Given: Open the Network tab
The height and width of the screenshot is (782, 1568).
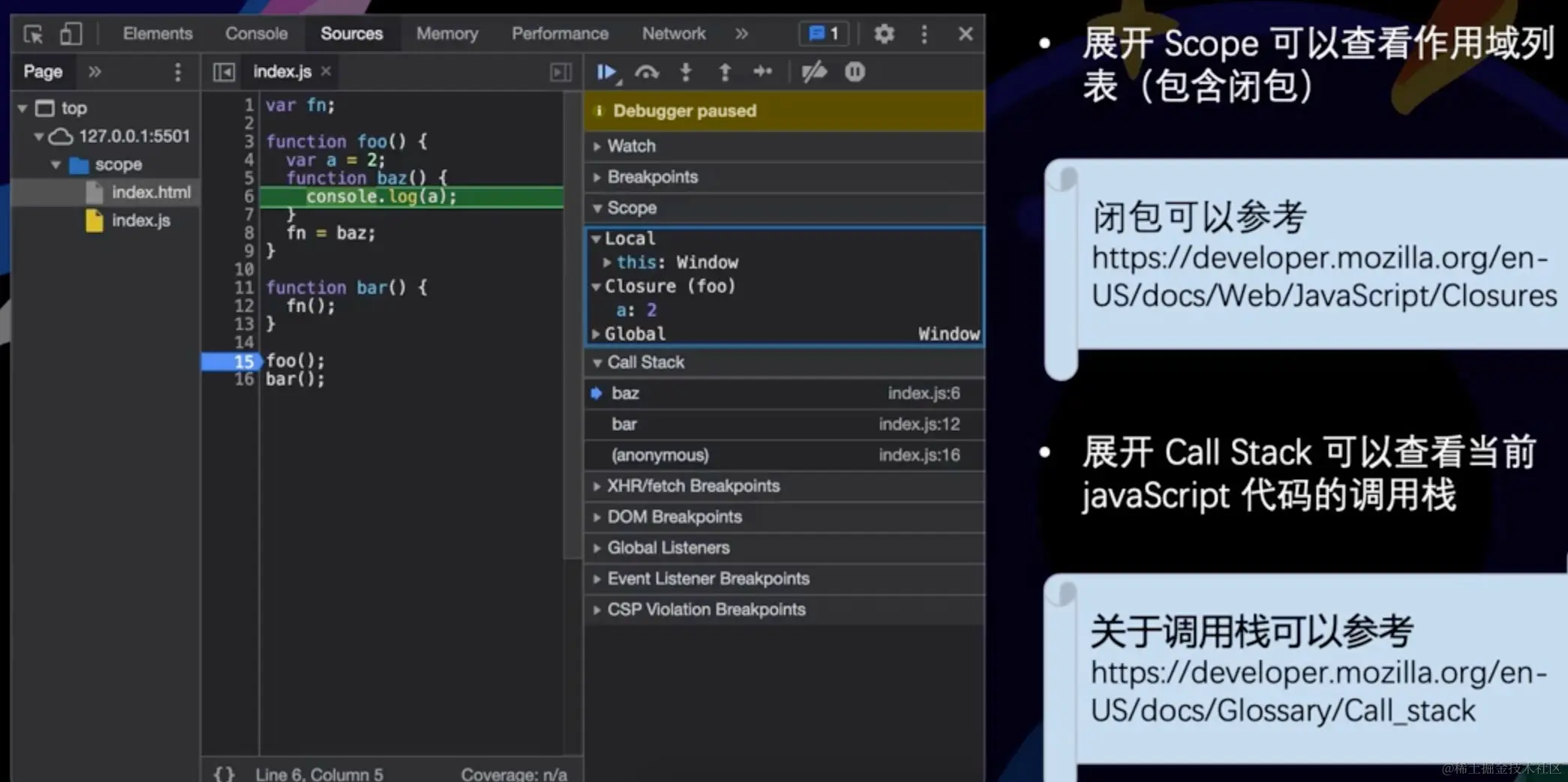Looking at the screenshot, I should coord(674,34).
